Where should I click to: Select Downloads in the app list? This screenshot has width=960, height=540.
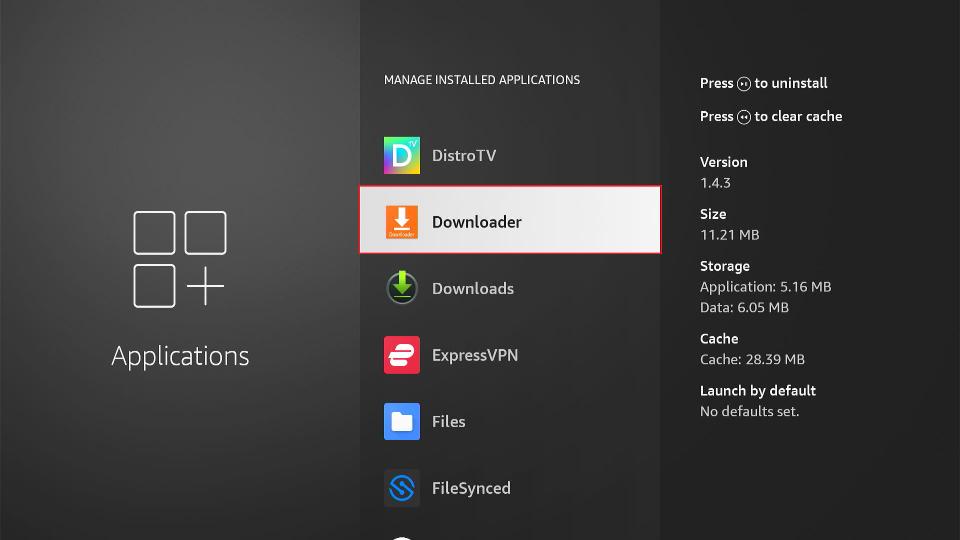(510, 288)
